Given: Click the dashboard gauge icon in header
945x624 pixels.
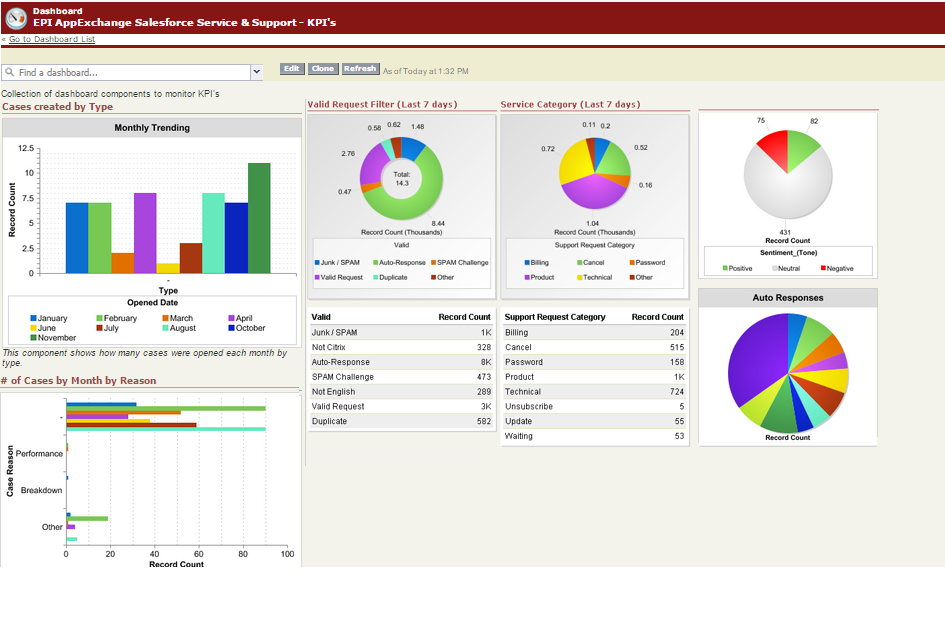Looking at the screenshot, I should [16, 18].
